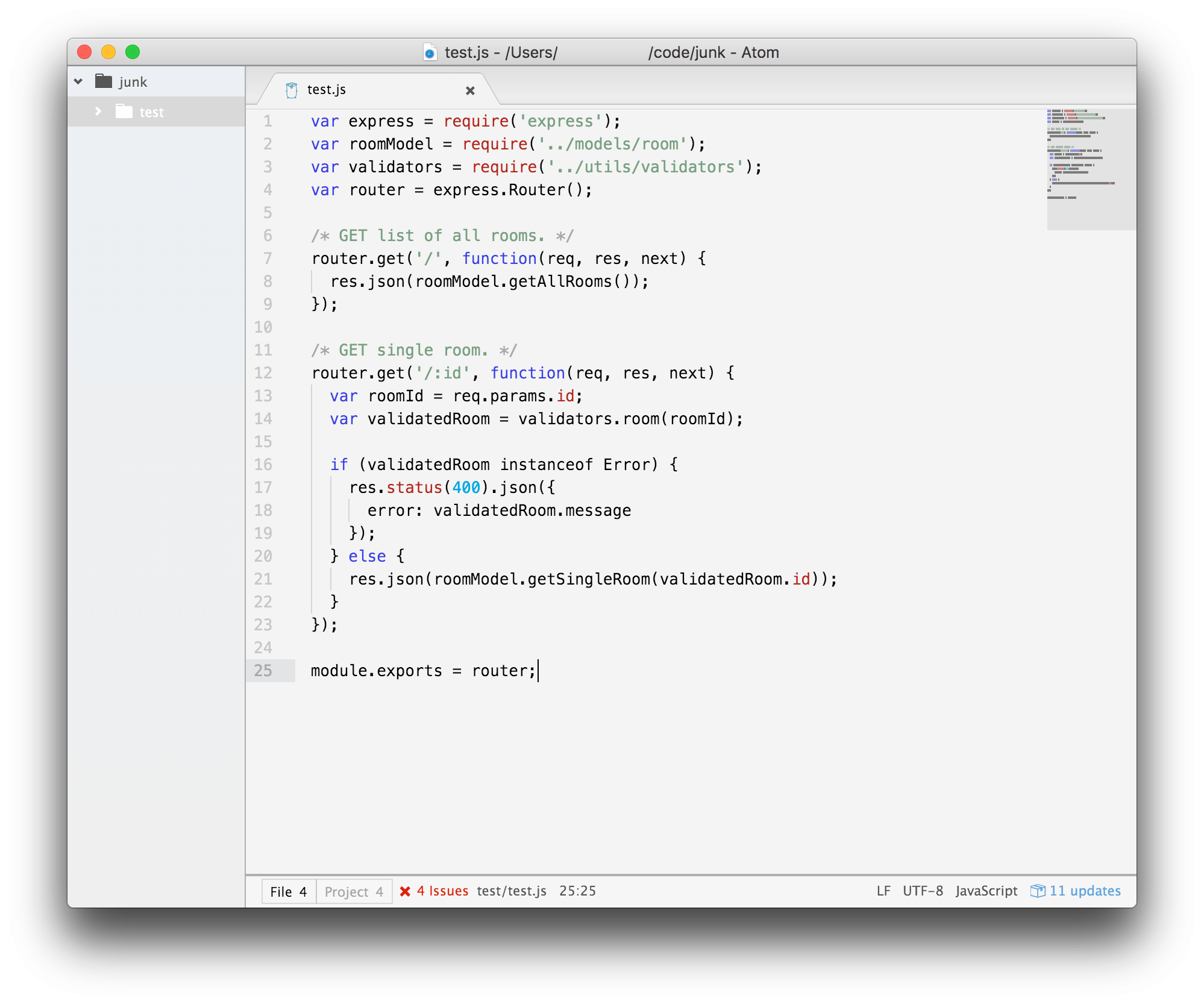Click the package updates box icon

[1037, 891]
